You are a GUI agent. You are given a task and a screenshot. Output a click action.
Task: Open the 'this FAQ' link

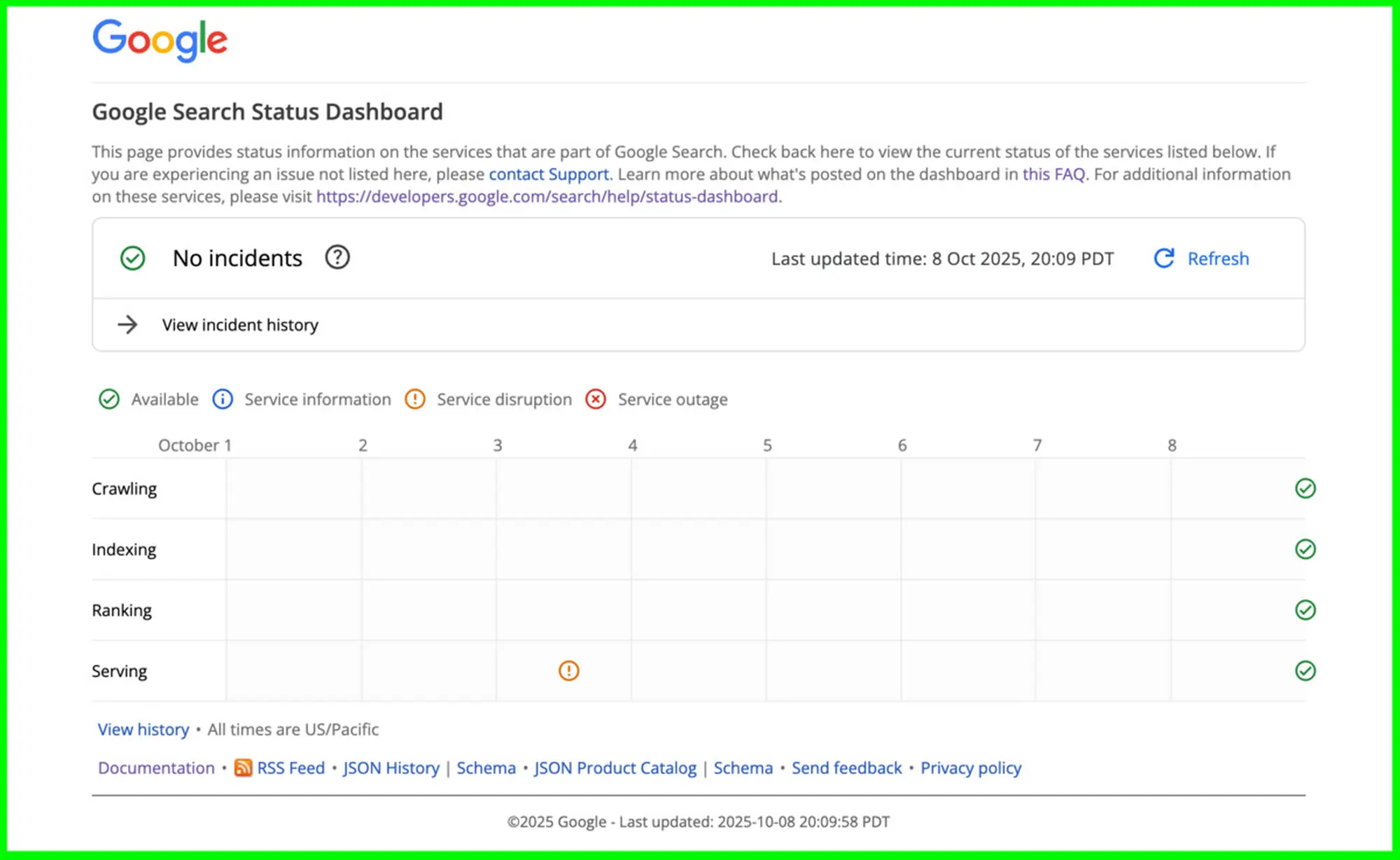1053,174
